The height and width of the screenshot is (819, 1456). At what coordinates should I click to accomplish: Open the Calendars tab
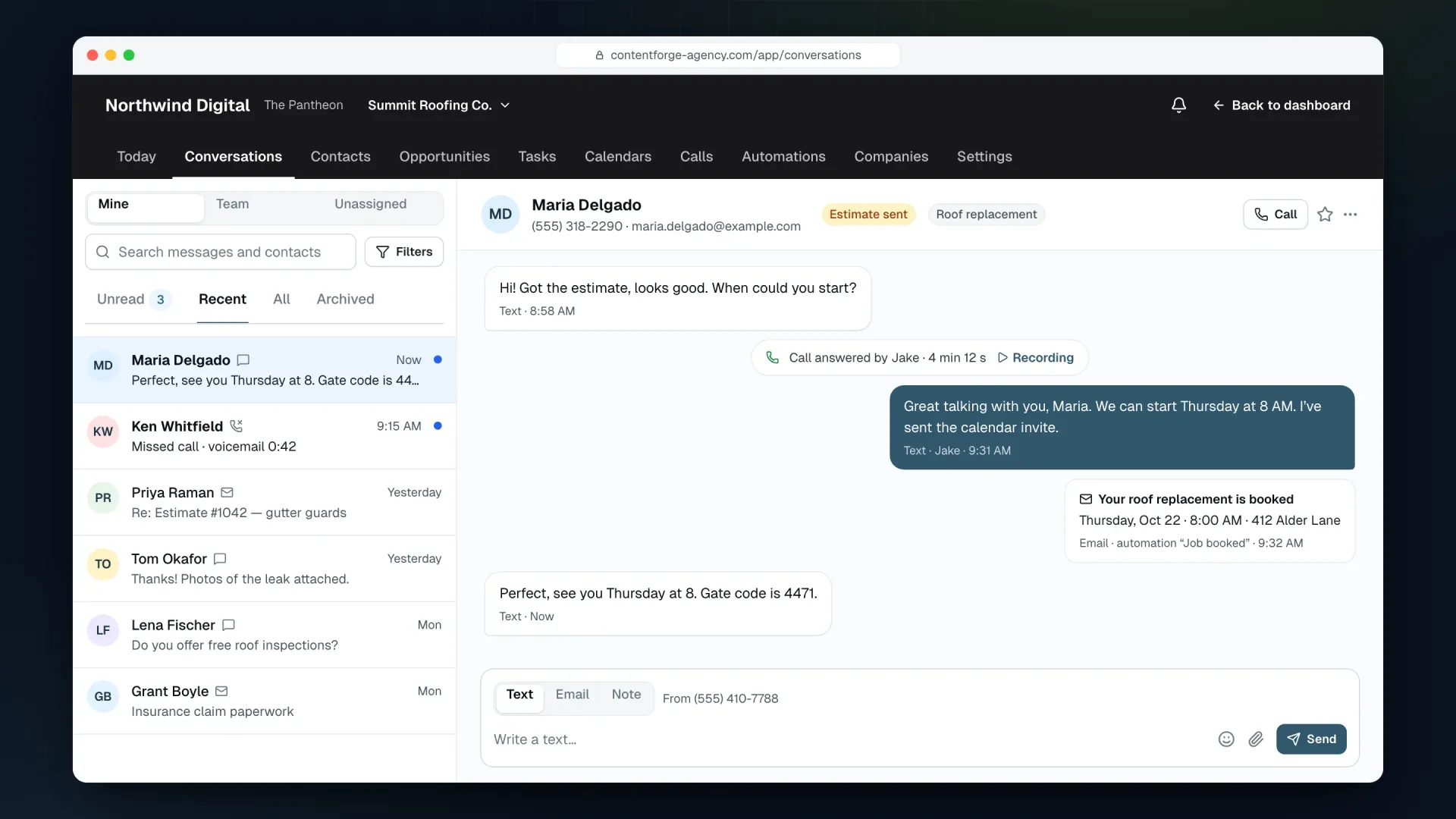click(618, 156)
